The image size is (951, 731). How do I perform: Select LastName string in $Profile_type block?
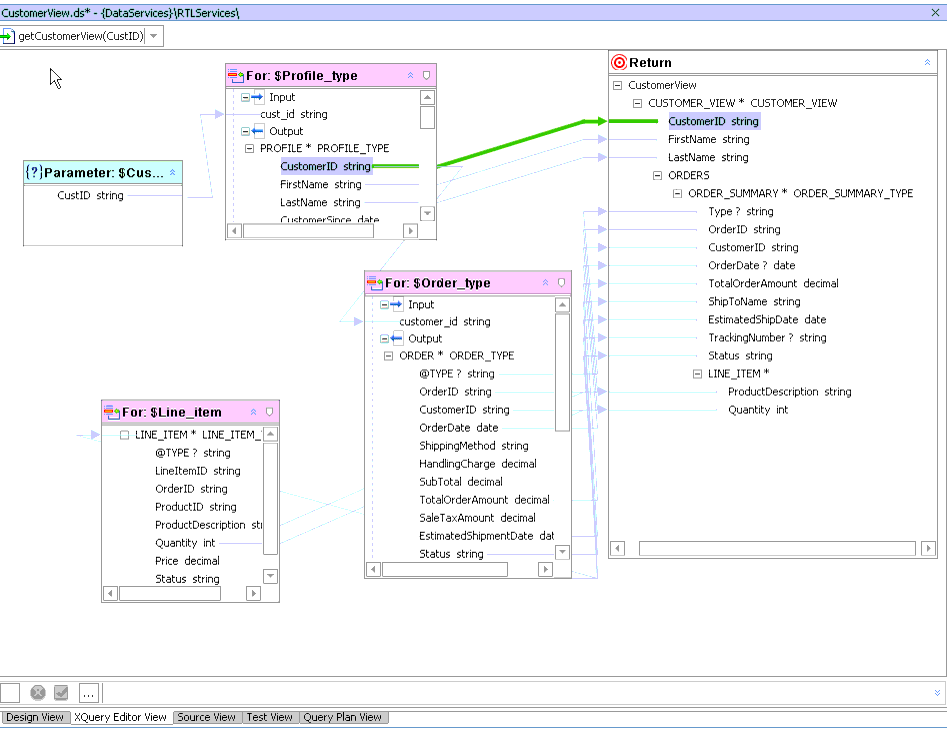320,203
